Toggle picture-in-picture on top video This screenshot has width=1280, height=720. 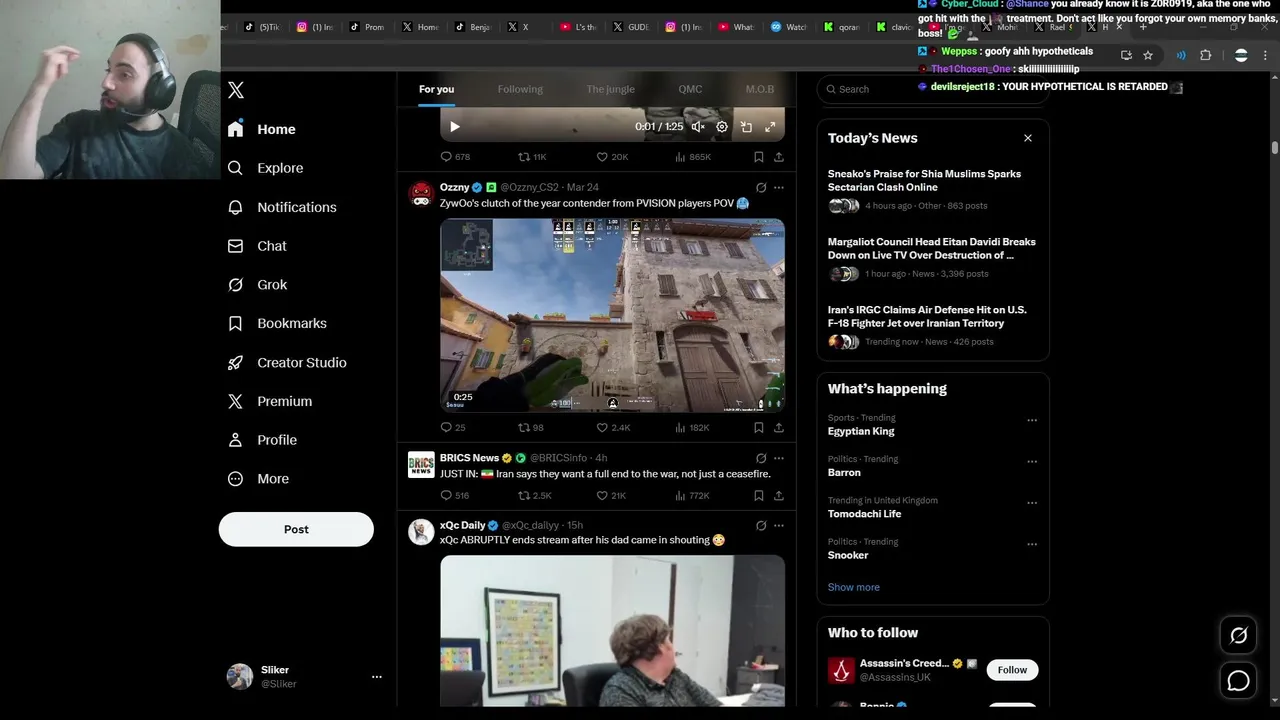[x=746, y=127]
